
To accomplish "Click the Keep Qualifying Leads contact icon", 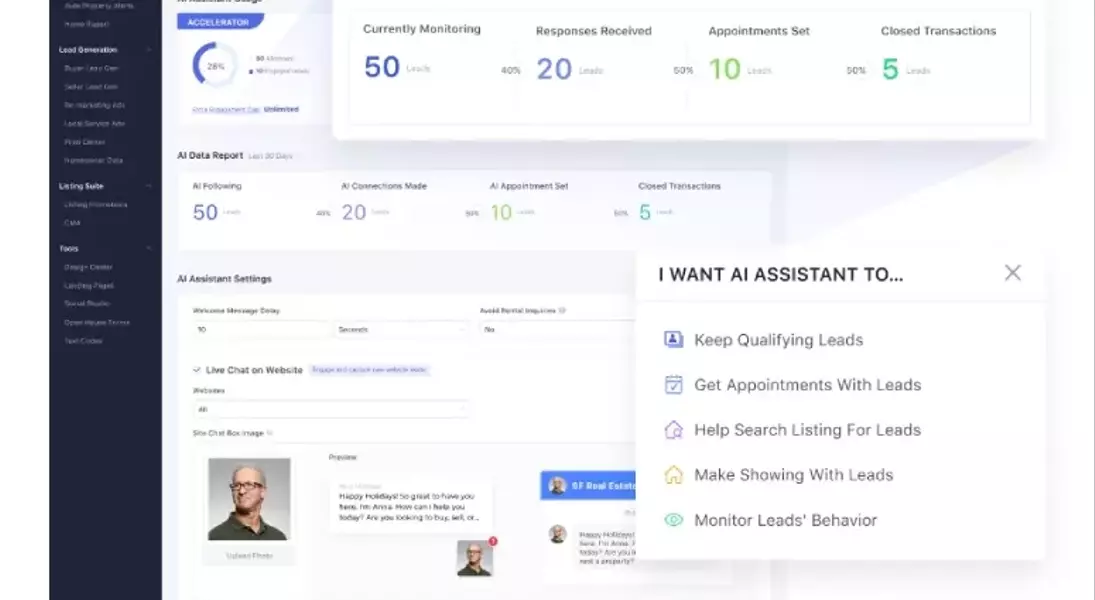I will tap(673, 340).
